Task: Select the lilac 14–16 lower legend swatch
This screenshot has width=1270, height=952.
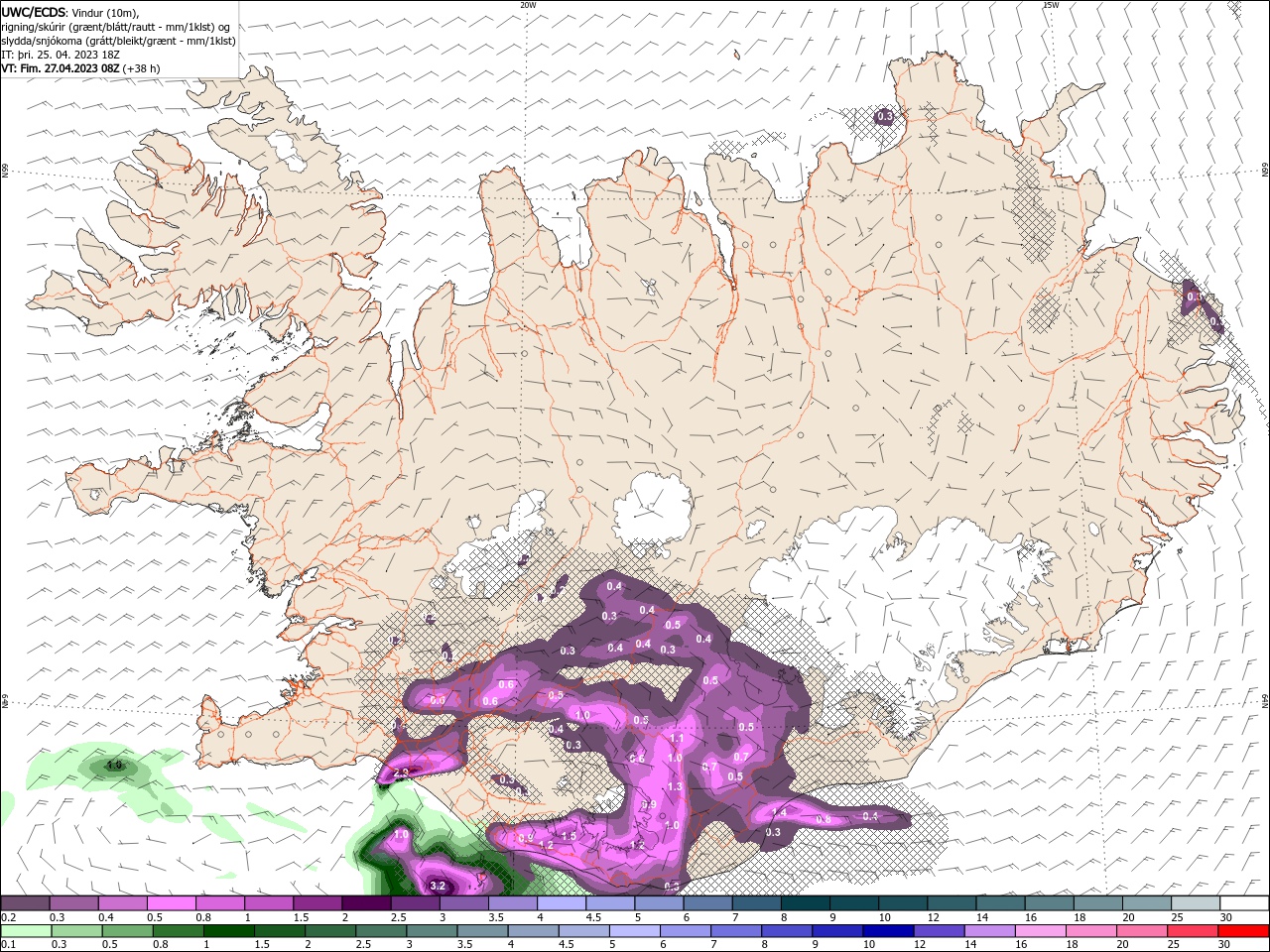Action: (988, 931)
